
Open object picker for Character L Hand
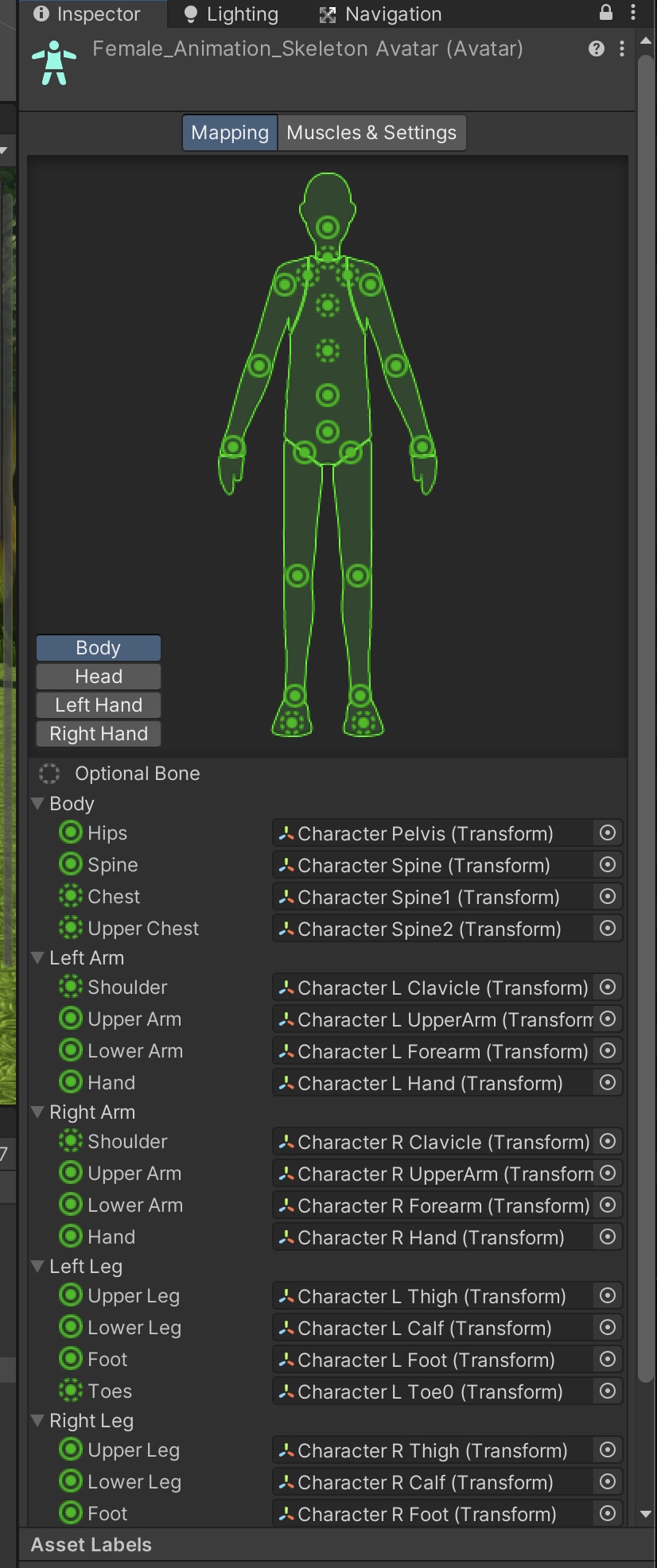point(608,1083)
